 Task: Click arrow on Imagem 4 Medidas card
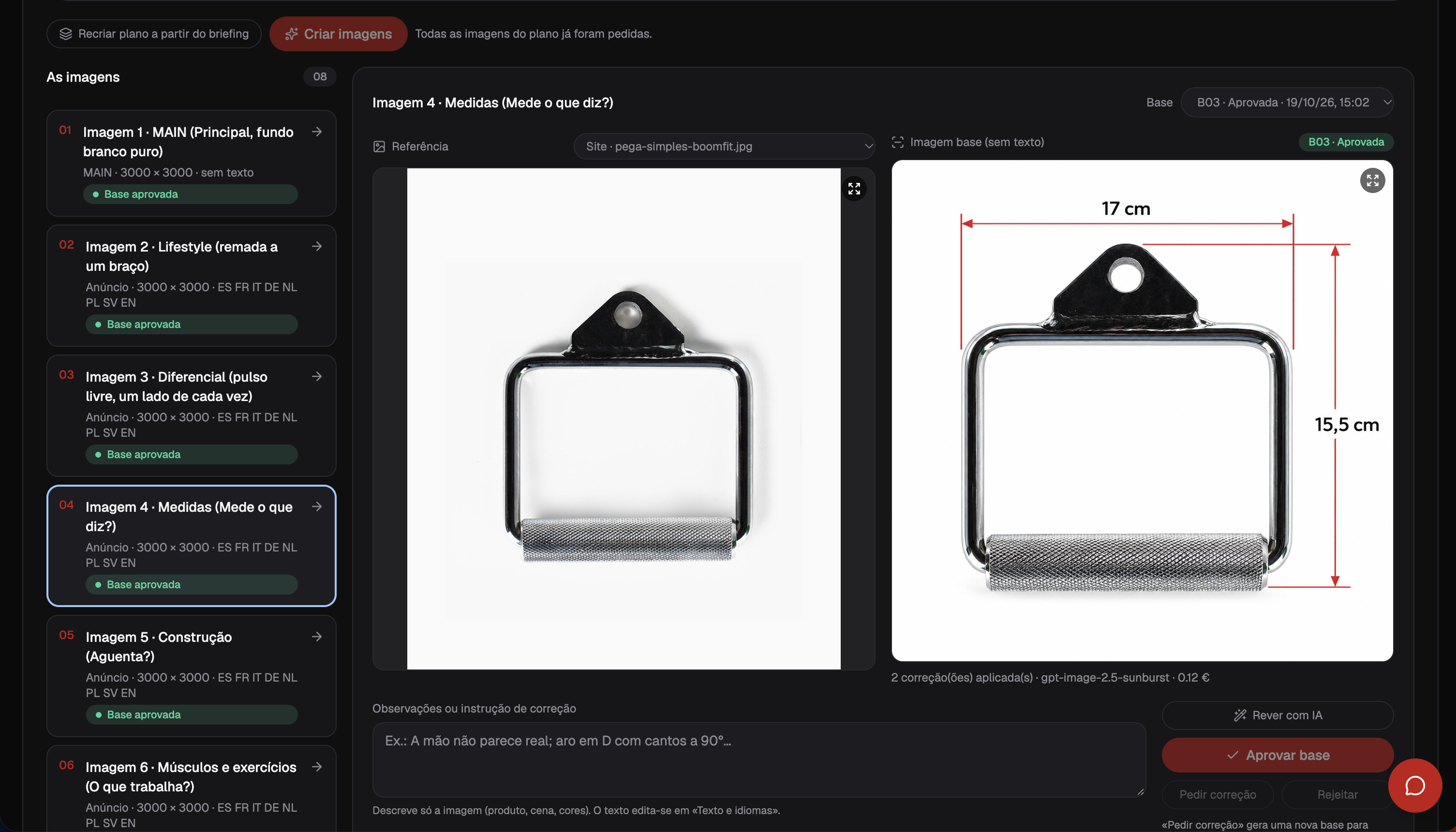pos(316,507)
